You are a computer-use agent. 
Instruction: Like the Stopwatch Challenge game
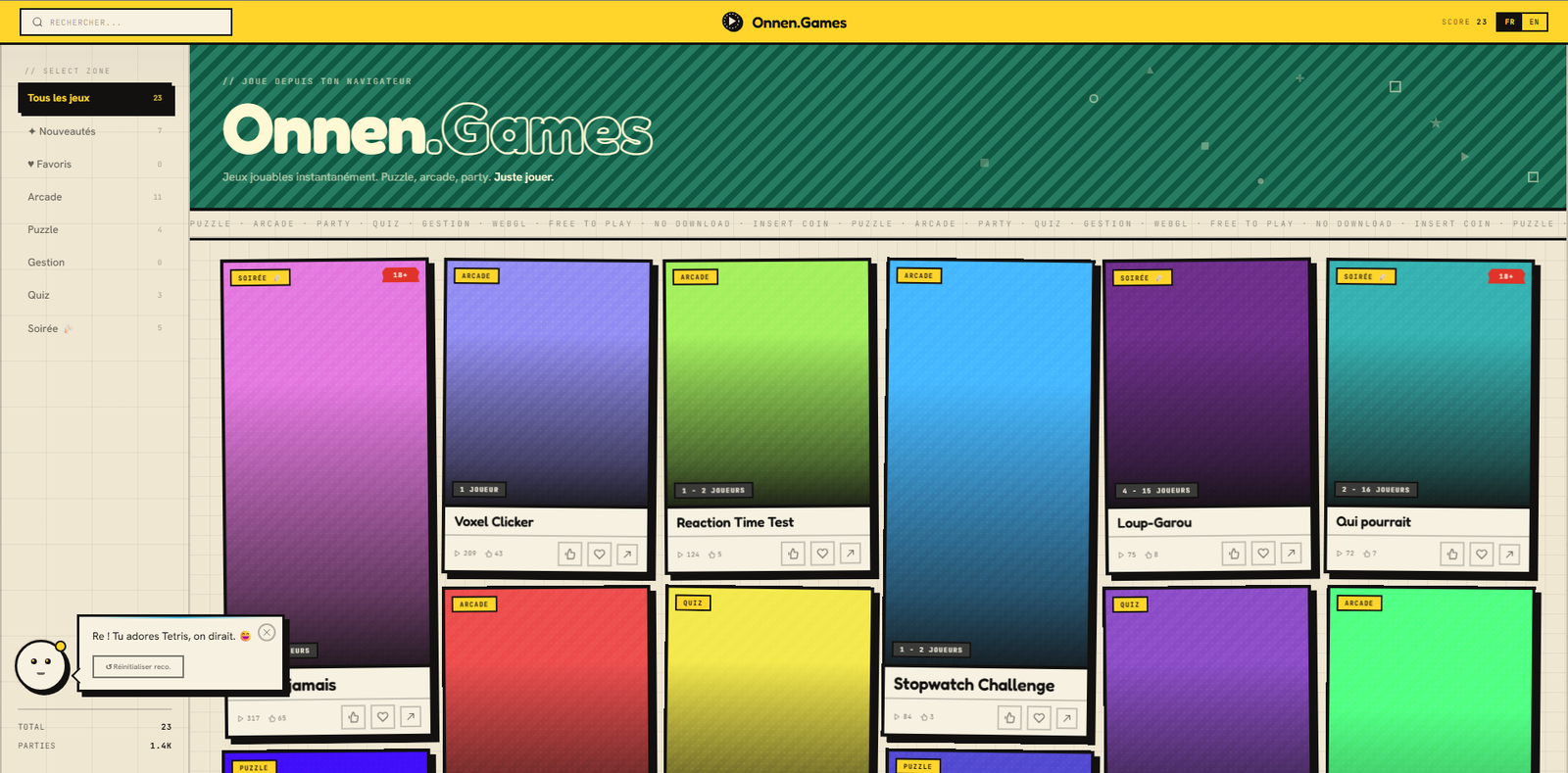click(1010, 718)
